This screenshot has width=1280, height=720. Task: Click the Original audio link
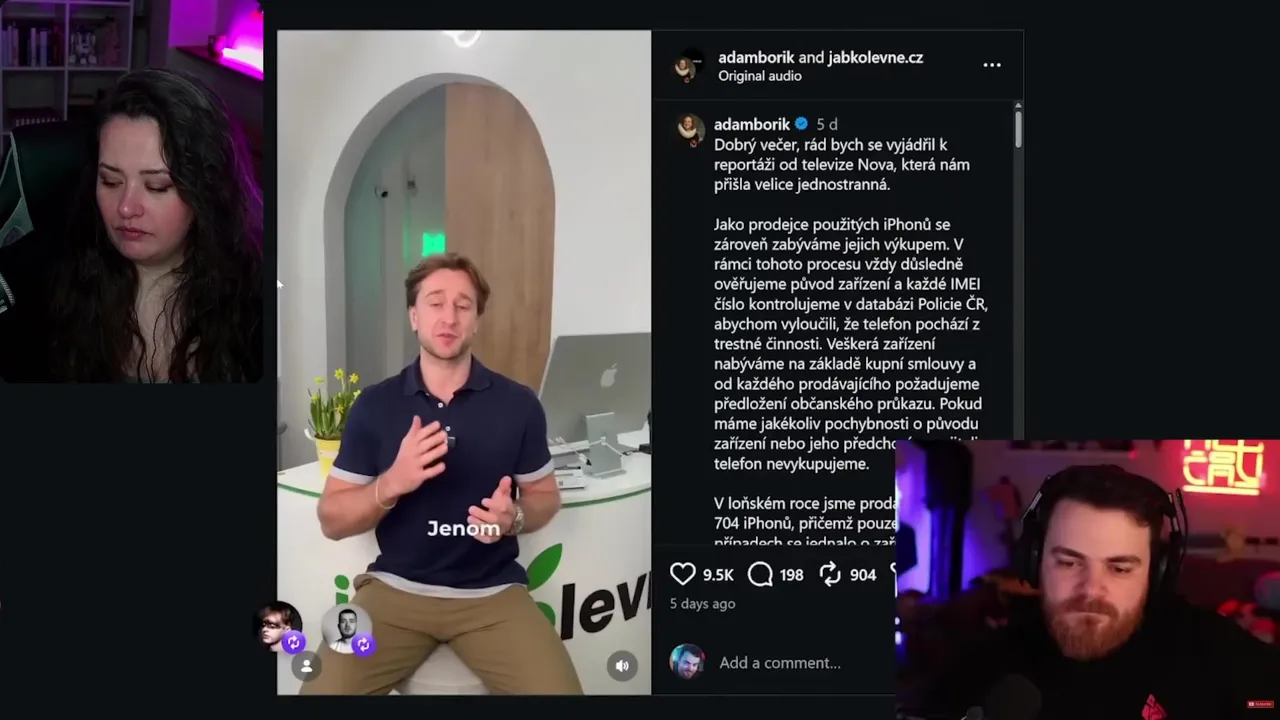pos(759,76)
